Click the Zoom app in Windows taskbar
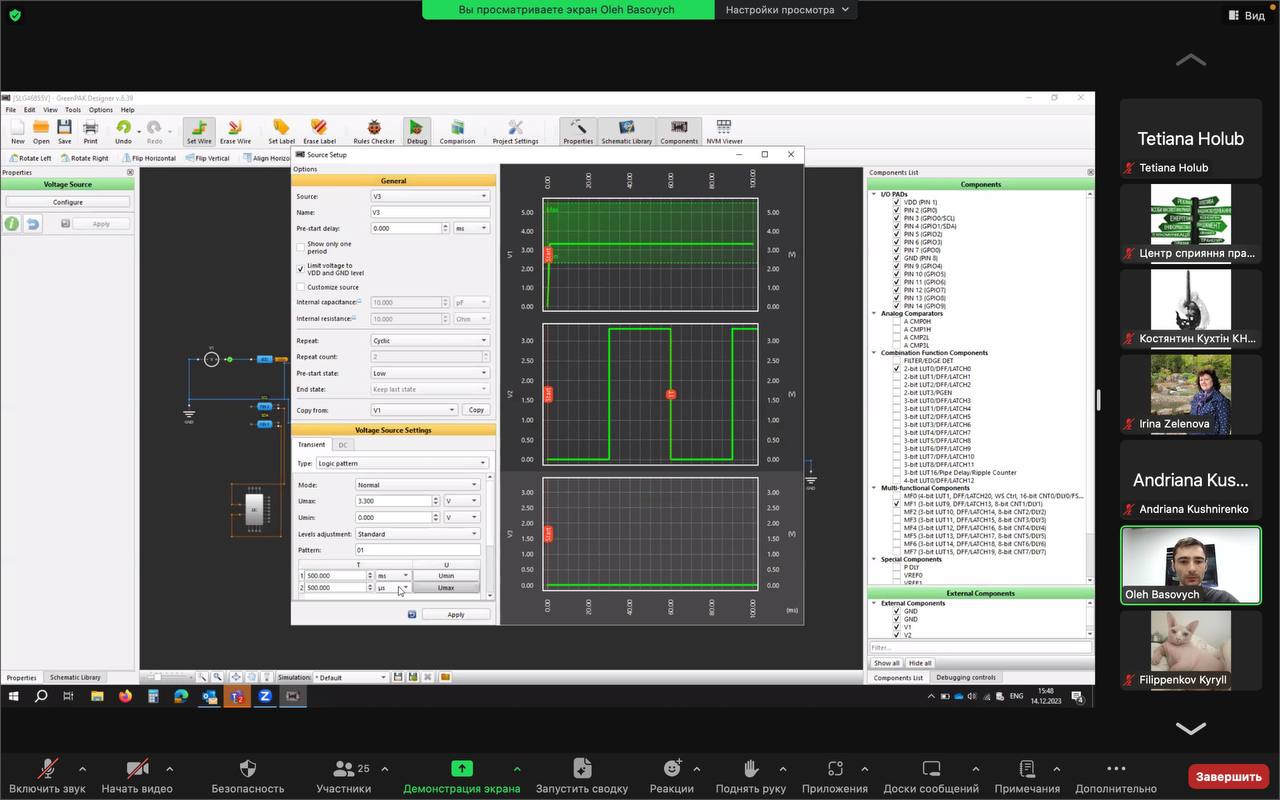The height and width of the screenshot is (800, 1280). (266, 696)
